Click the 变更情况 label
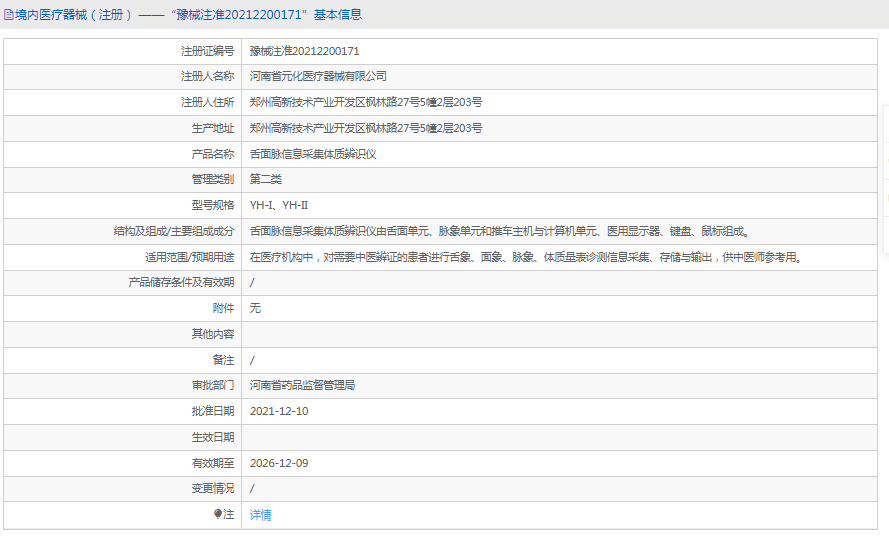The width and height of the screenshot is (889, 538). tap(213, 488)
